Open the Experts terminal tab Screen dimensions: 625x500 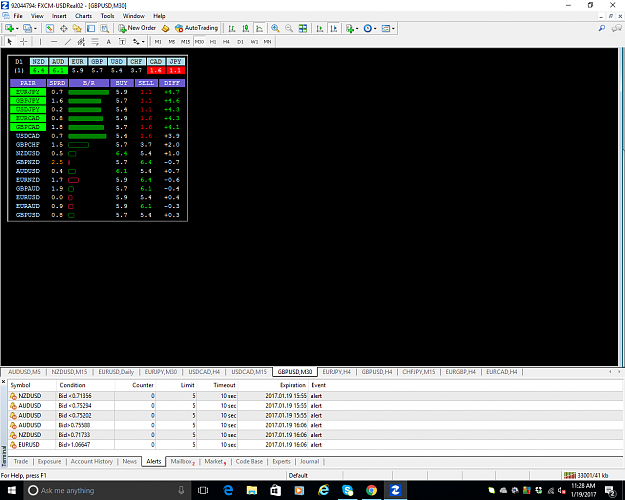click(x=281, y=461)
